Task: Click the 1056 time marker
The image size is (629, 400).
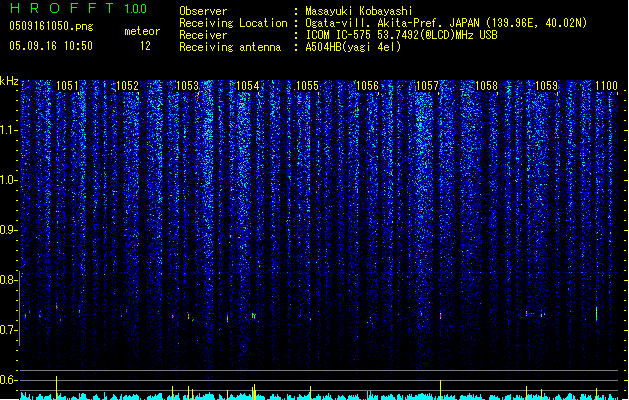Action: coord(367,86)
